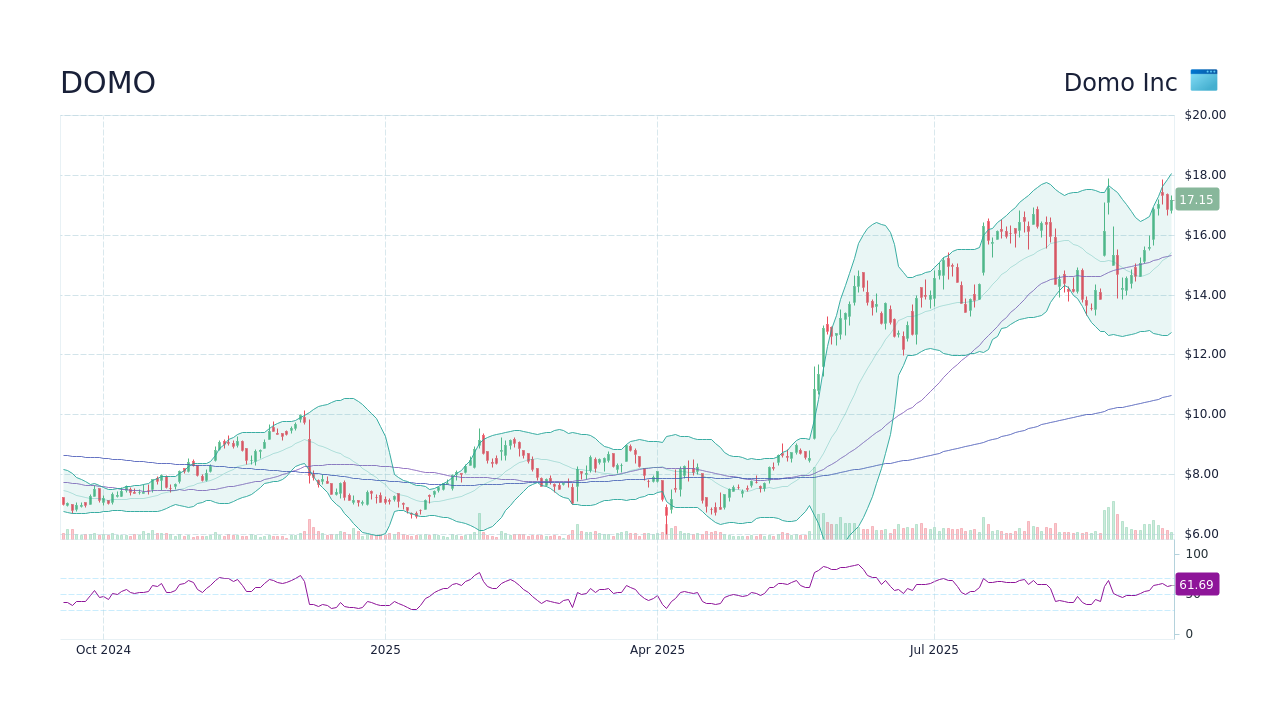Click the DOMO ticker heading
The width and height of the screenshot is (1280, 720).
point(107,82)
